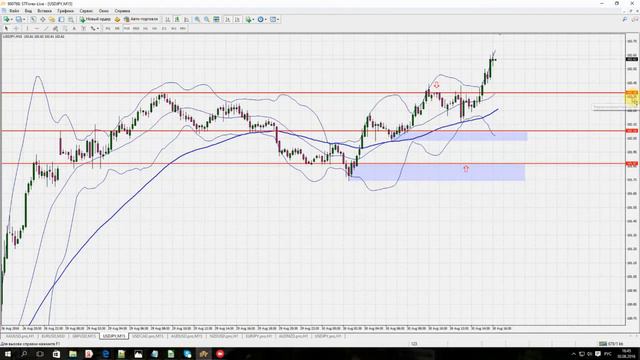
Task: Switch timeframe to M15
Action: tap(127, 28)
